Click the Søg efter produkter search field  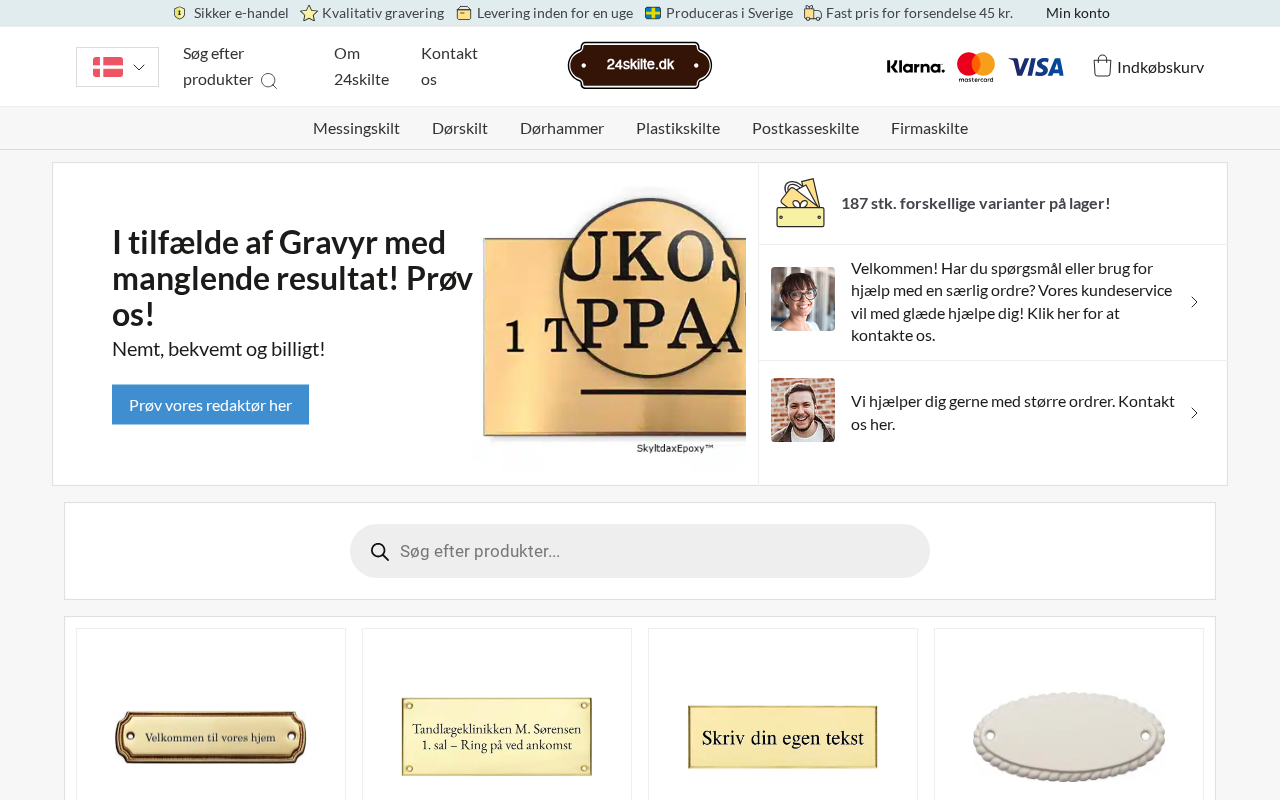pos(640,551)
